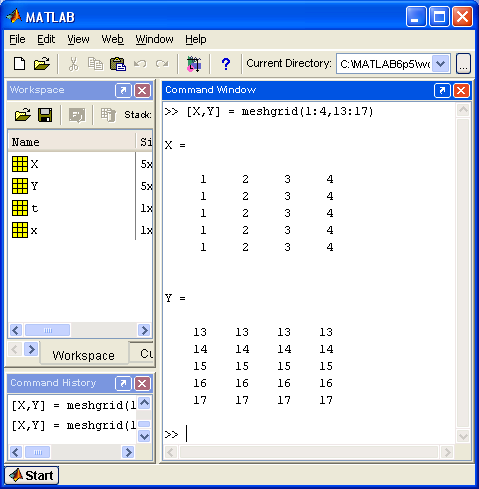
Task: Click Command History scroll up arrow
Action: click(x=144, y=403)
